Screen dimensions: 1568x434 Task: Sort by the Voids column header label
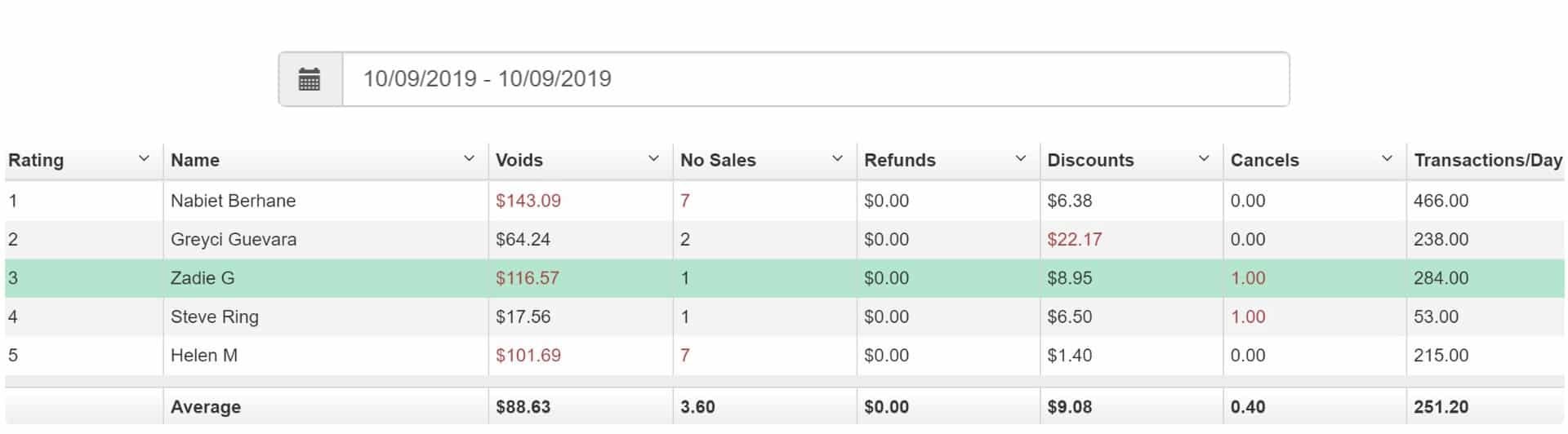519,160
